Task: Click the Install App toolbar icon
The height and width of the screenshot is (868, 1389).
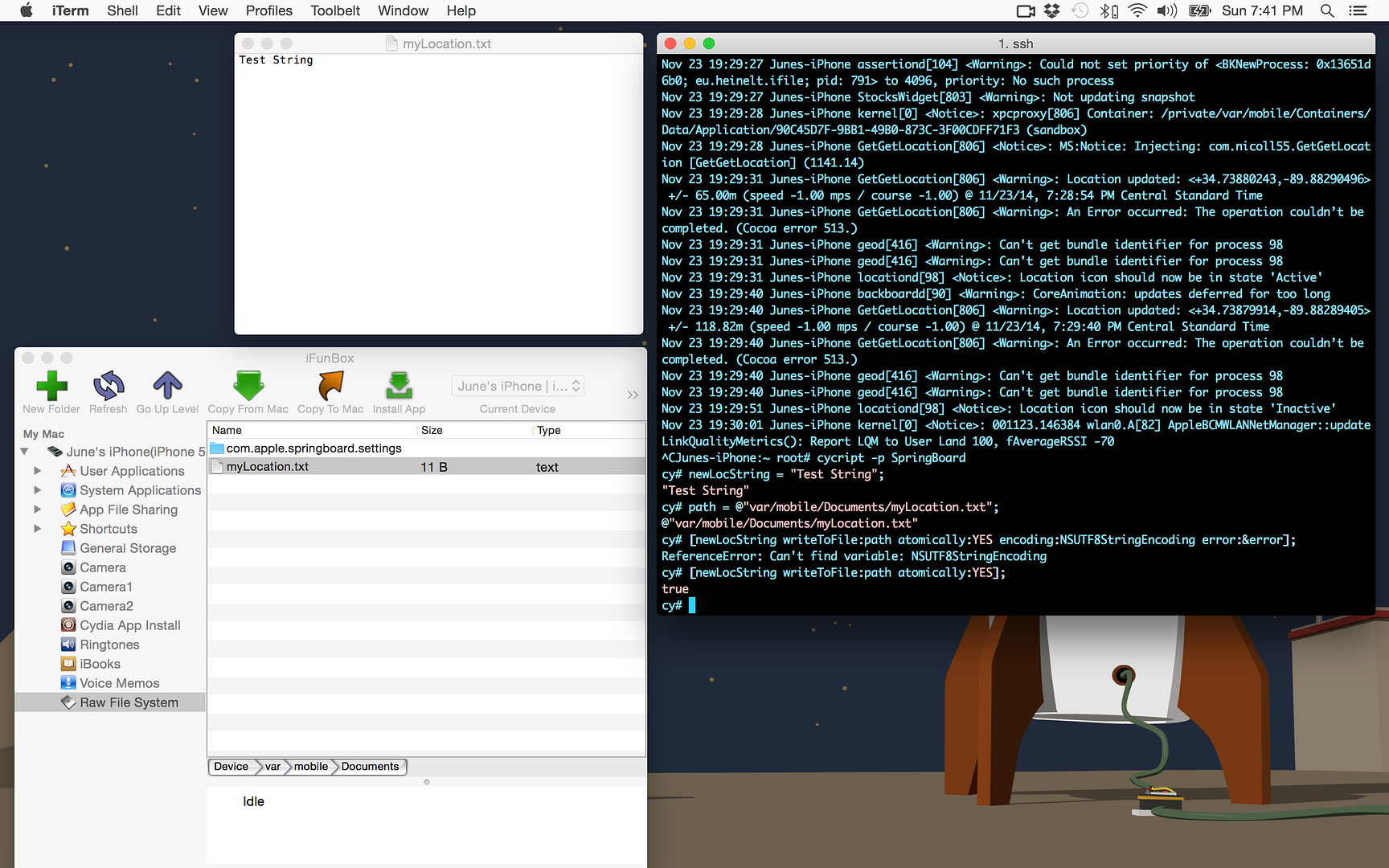Action: click(x=399, y=386)
